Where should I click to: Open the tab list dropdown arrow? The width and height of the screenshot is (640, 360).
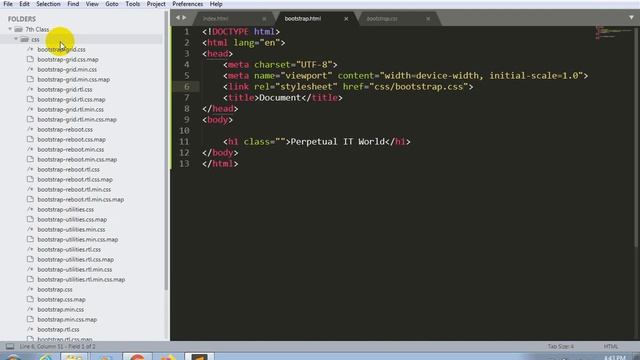click(631, 18)
